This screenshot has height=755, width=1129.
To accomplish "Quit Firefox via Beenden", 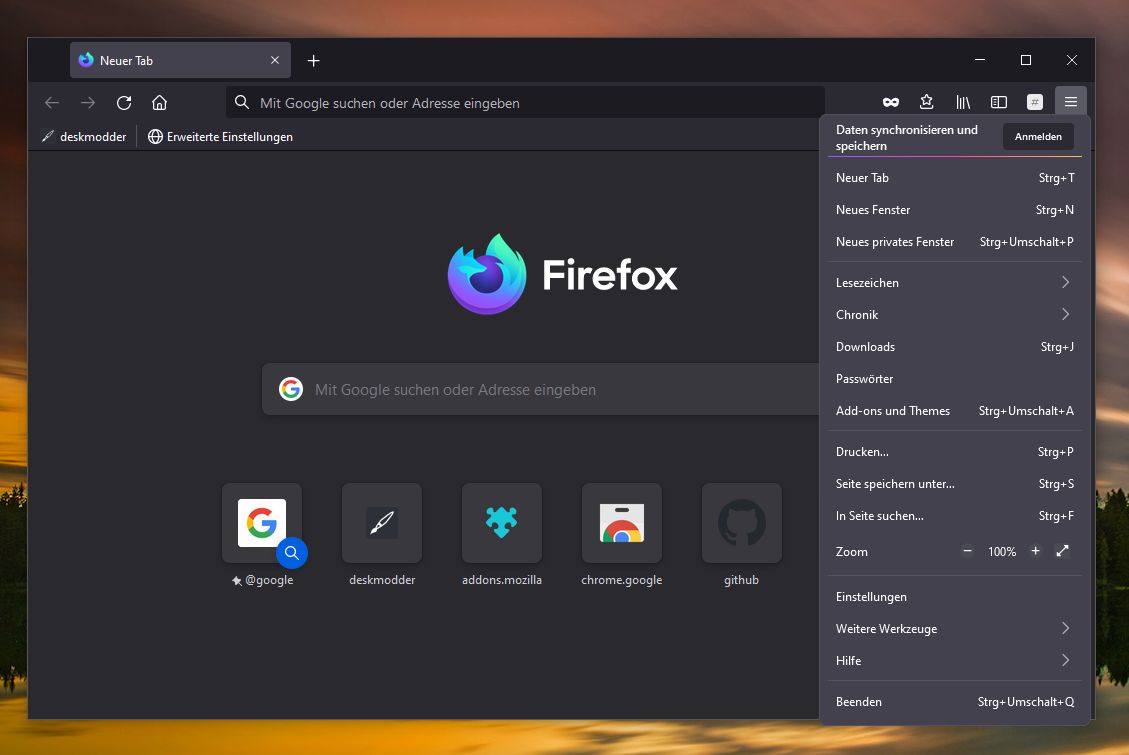I will (954, 702).
